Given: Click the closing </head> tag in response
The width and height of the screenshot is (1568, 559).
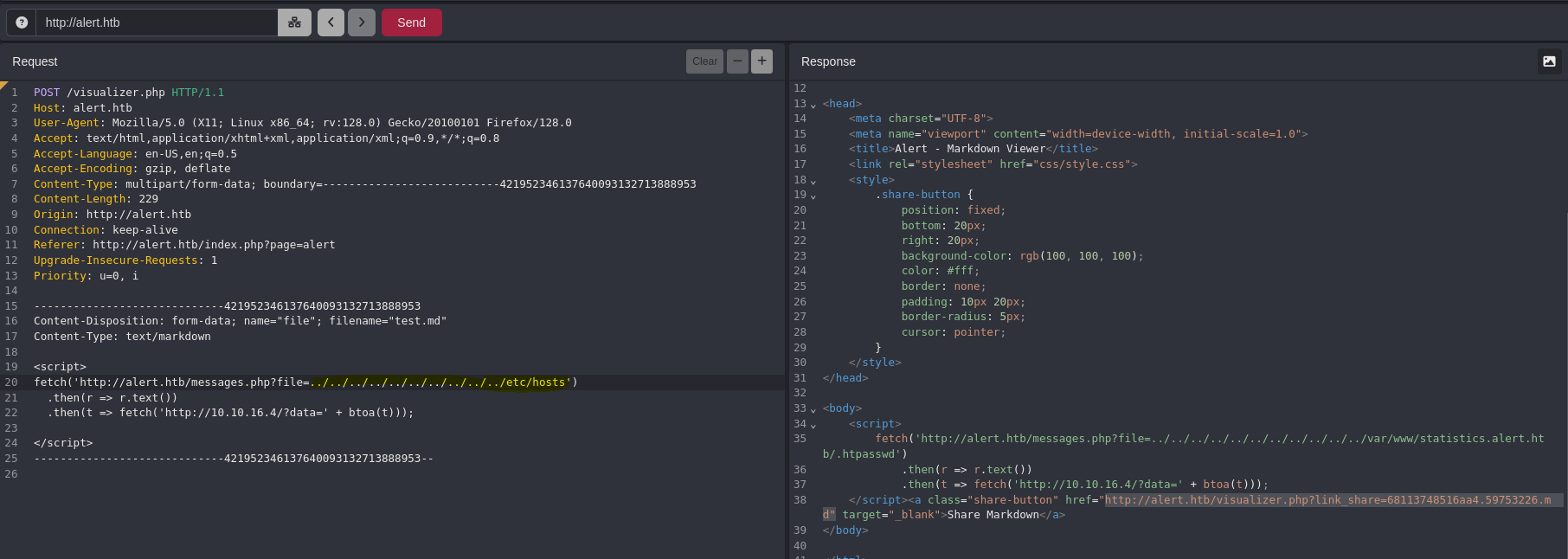Looking at the screenshot, I should click(x=845, y=378).
